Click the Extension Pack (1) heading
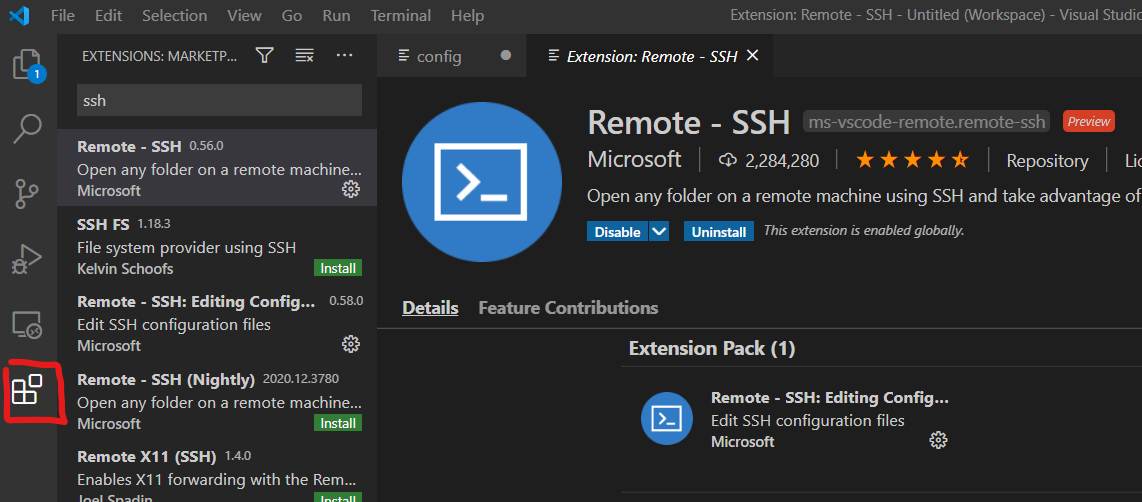Viewport: 1142px width, 502px height. tap(712, 348)
